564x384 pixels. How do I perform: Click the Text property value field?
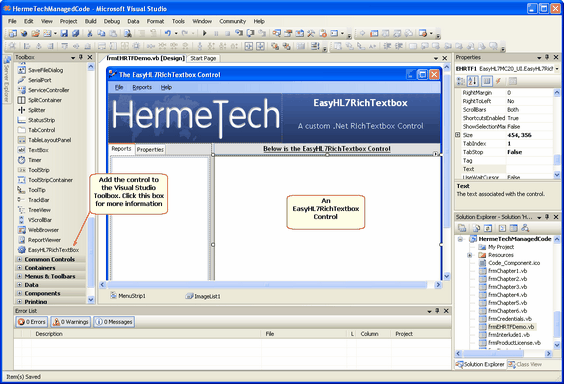tap(529, 169)
